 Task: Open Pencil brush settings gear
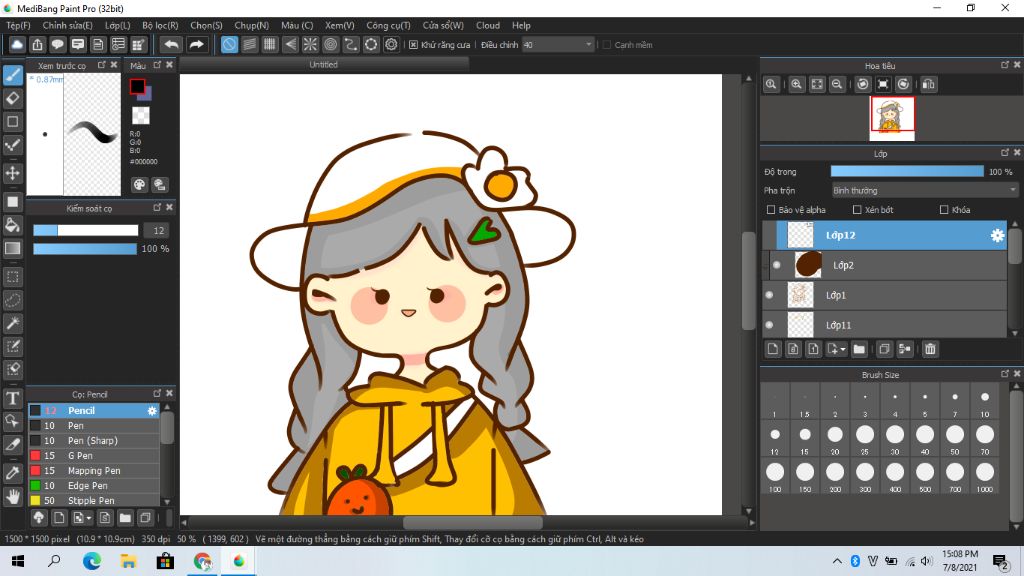click(152, 411)
